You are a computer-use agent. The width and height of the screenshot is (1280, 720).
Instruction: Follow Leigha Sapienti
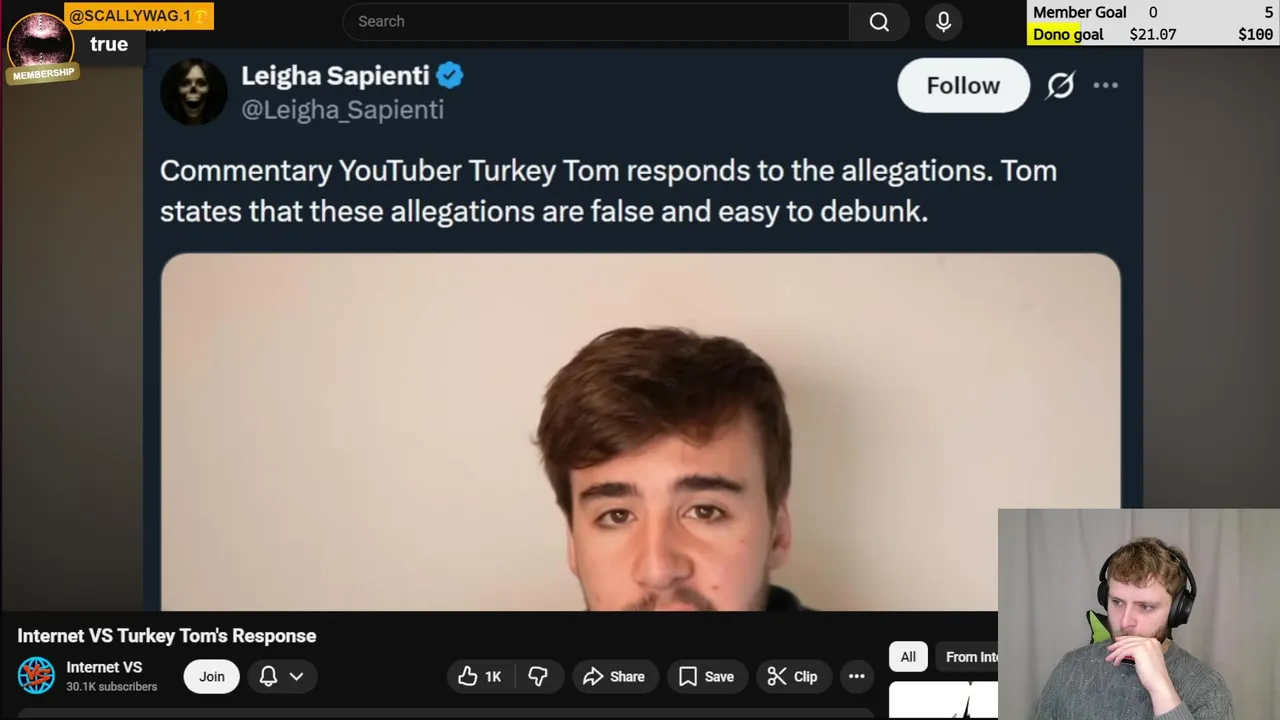[x=963, y=86]
